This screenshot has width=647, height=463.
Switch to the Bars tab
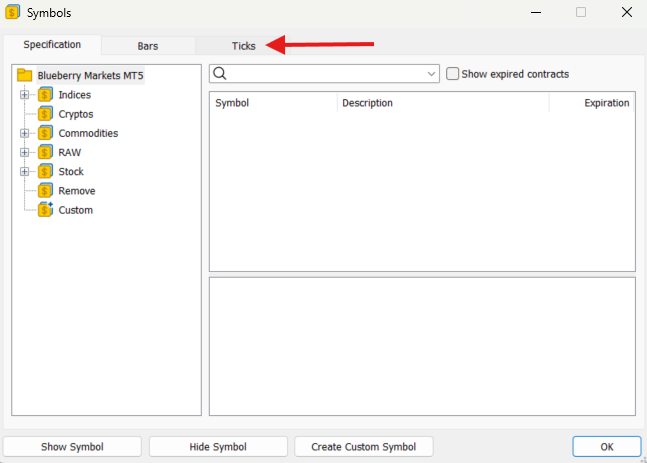pos(148,46)
